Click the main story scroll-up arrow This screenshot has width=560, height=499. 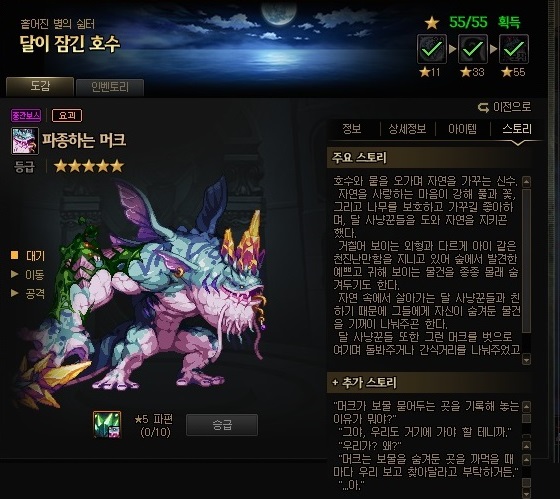[x=526, y=181]
